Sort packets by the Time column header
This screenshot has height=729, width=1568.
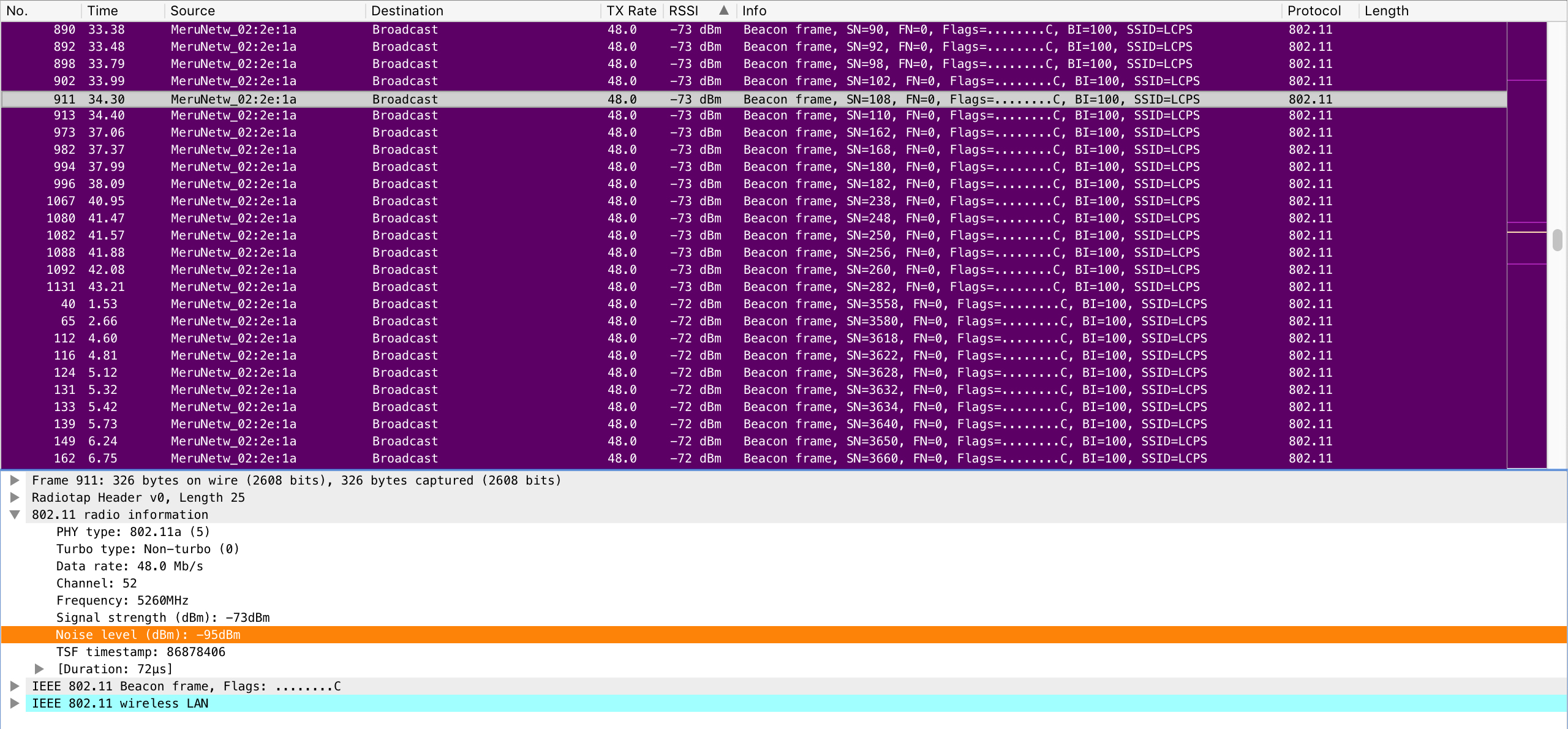pos(102,10)
